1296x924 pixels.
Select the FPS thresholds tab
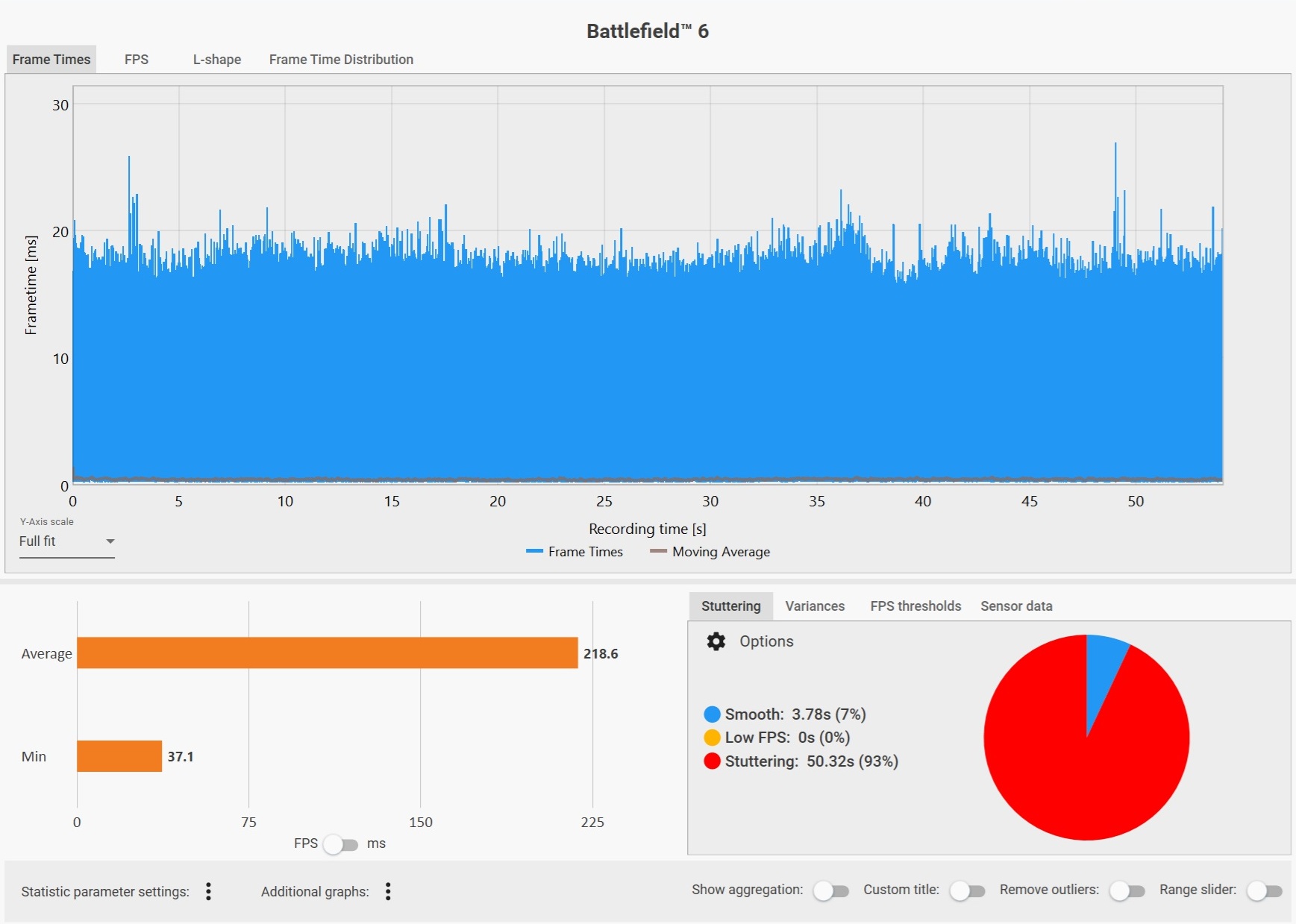(915, 606)
